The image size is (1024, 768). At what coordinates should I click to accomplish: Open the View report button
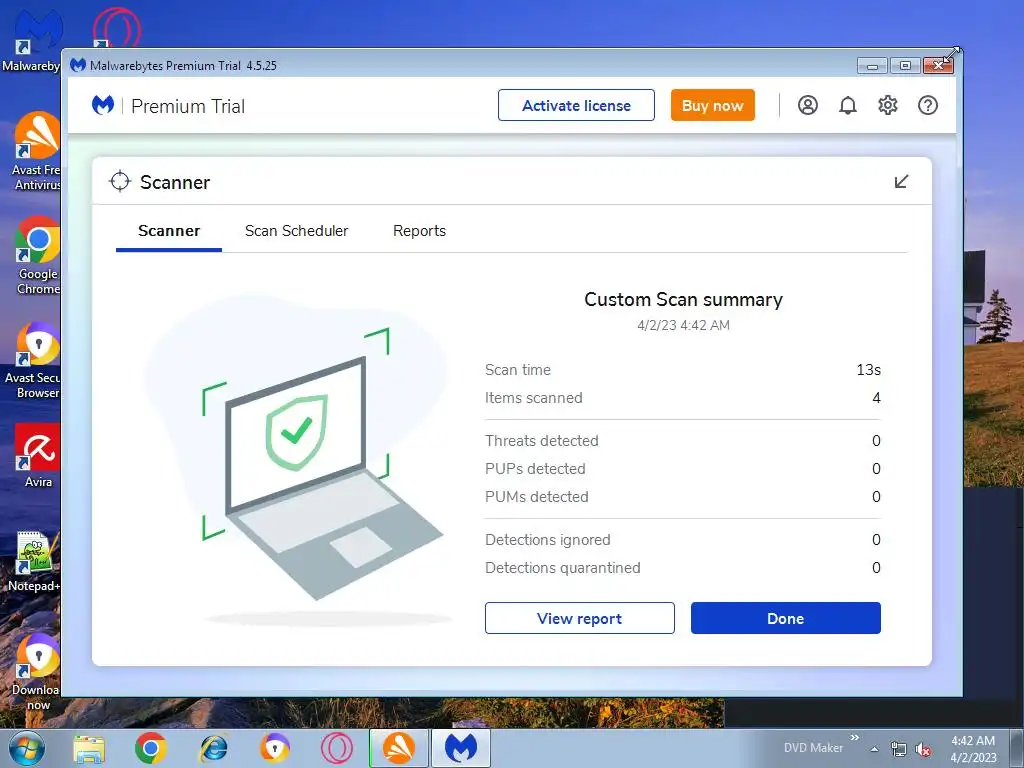pos(579,618)
